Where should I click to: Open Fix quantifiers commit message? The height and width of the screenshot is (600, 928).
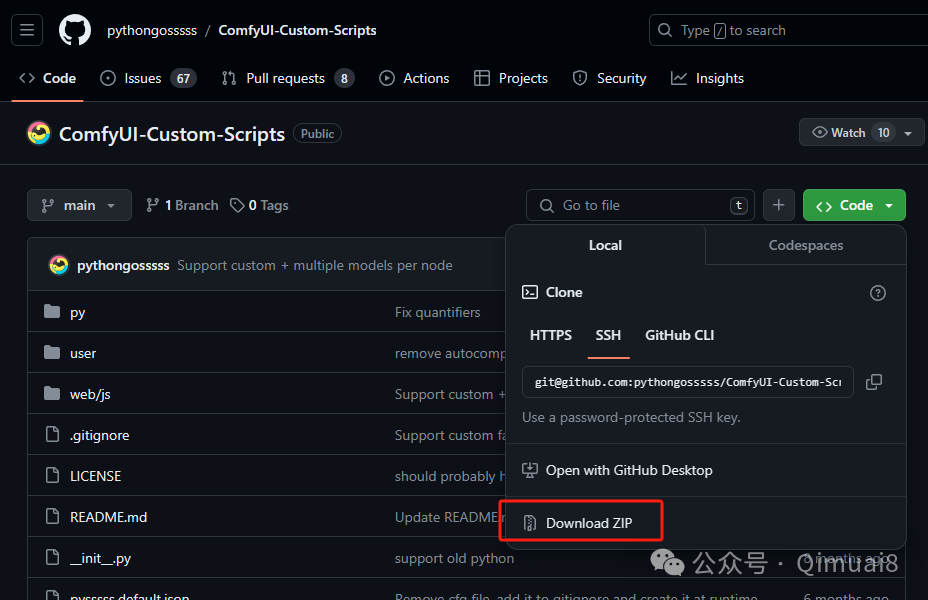[437, 312]
